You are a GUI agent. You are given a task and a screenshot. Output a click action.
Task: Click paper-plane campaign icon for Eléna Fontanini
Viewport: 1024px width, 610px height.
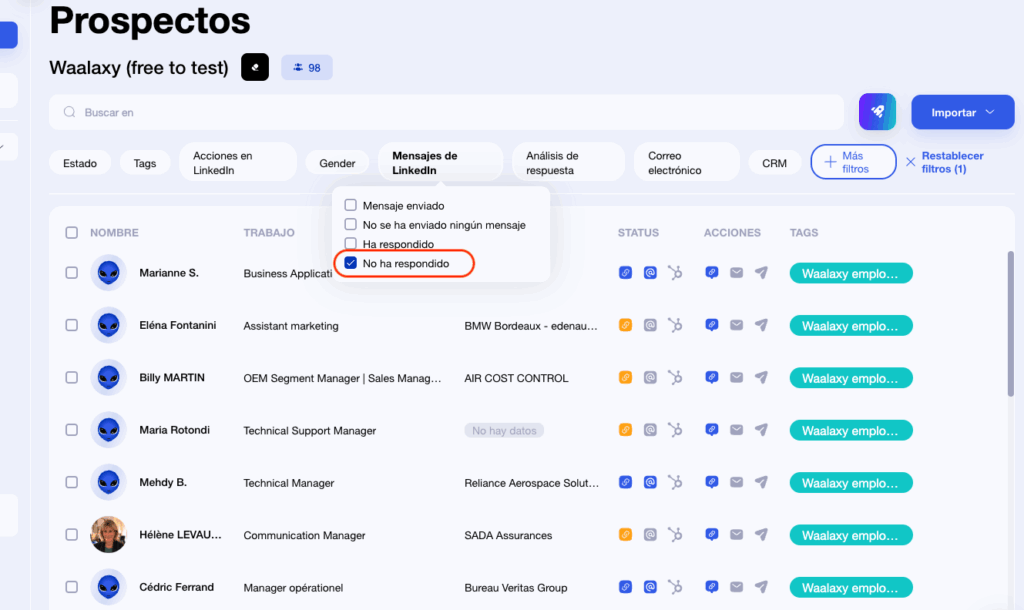[761, 325]
